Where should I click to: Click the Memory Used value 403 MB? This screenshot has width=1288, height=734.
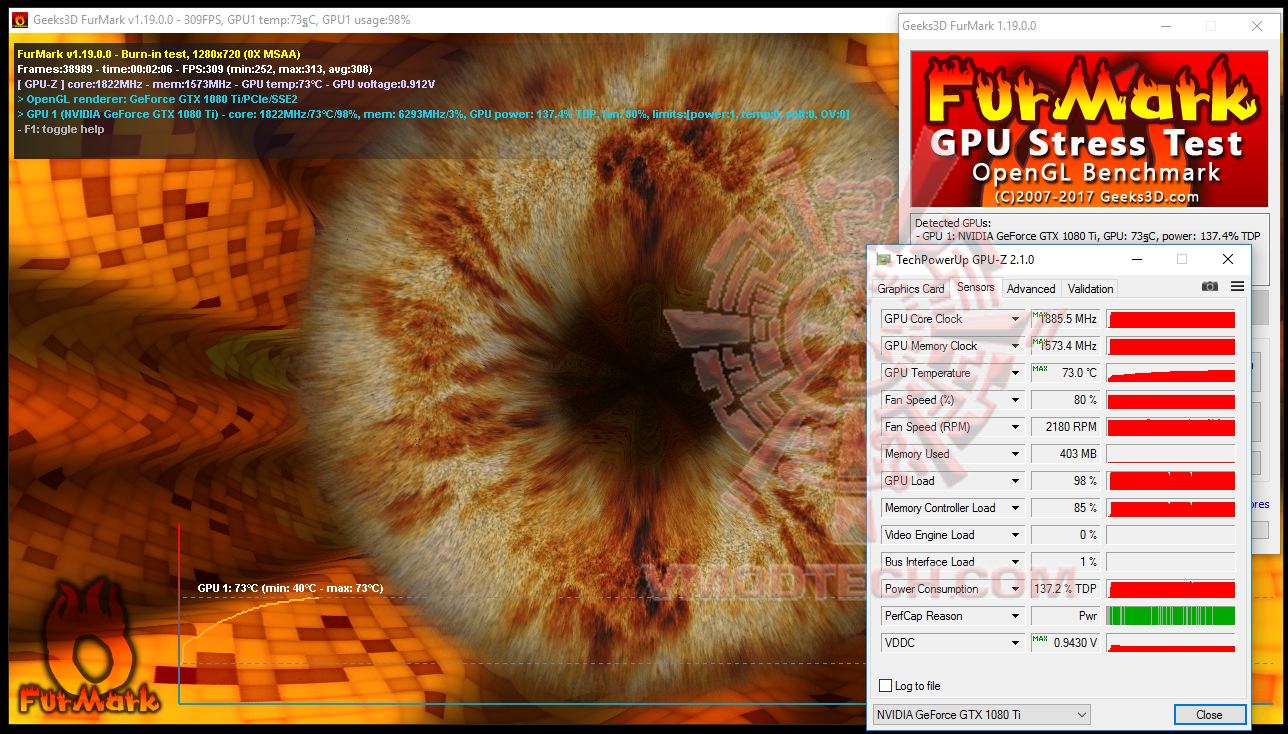coord(1065,454)
